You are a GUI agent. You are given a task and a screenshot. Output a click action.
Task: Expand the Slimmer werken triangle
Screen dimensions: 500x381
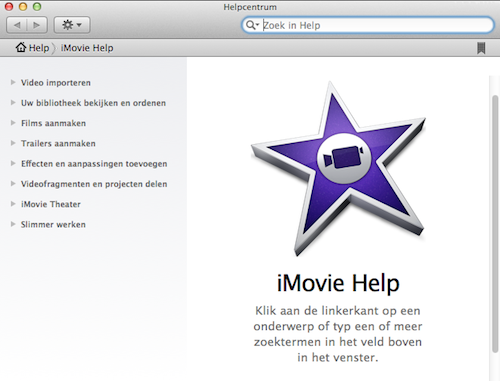coord(13,224)
